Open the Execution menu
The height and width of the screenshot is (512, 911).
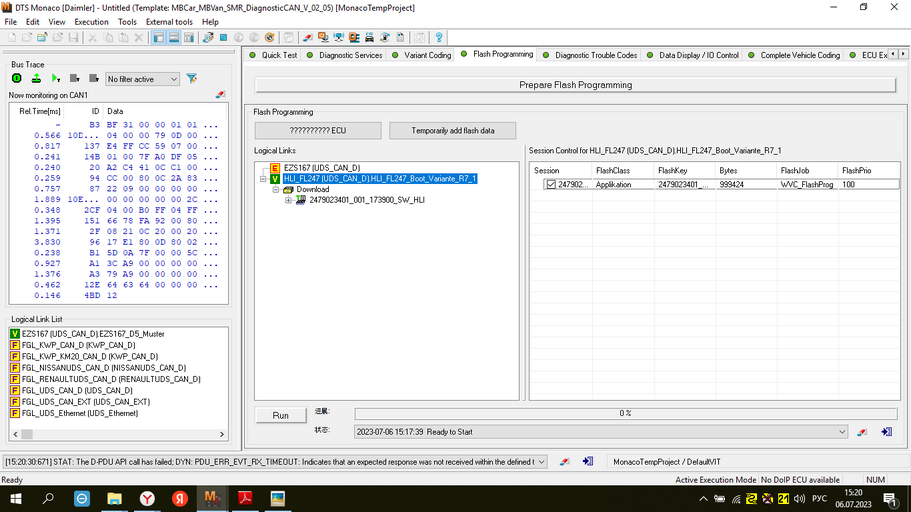[91, 22]
